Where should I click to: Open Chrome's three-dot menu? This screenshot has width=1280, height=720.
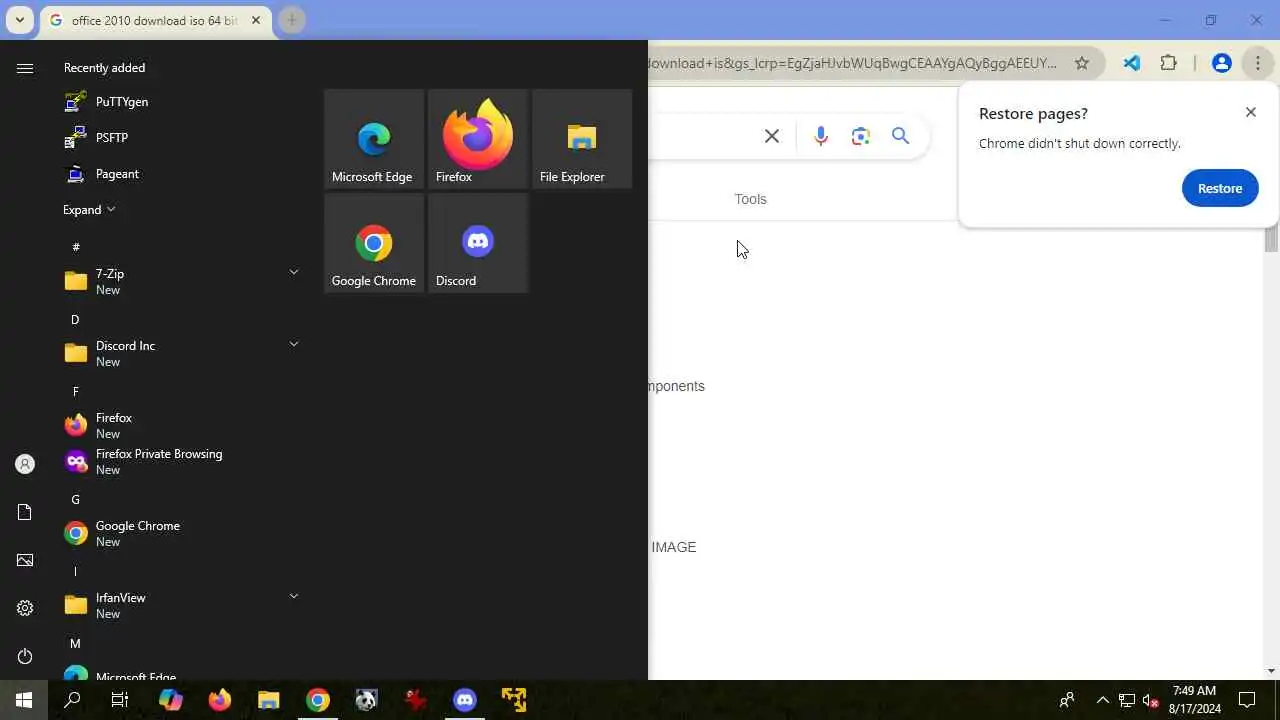pos(1257,63)
